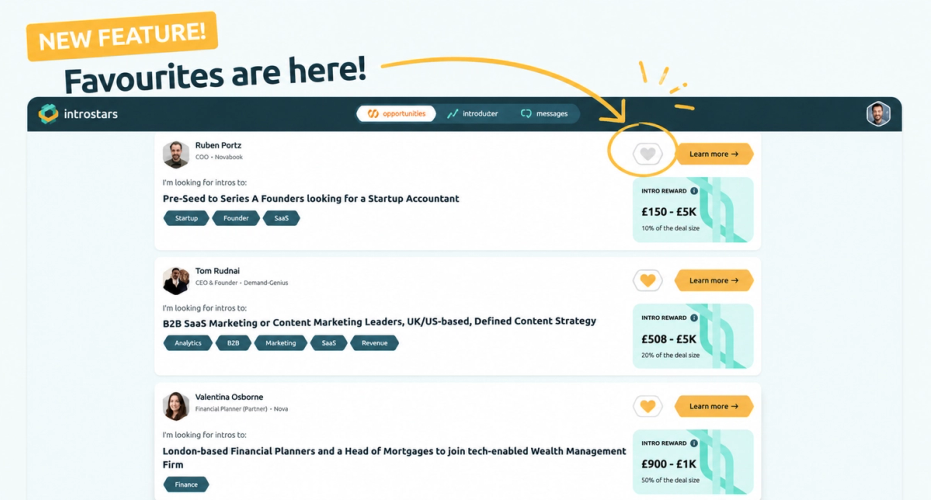Open the Startup Accountant opportunity title
The image size is (931, 500).
click(311, 198)
